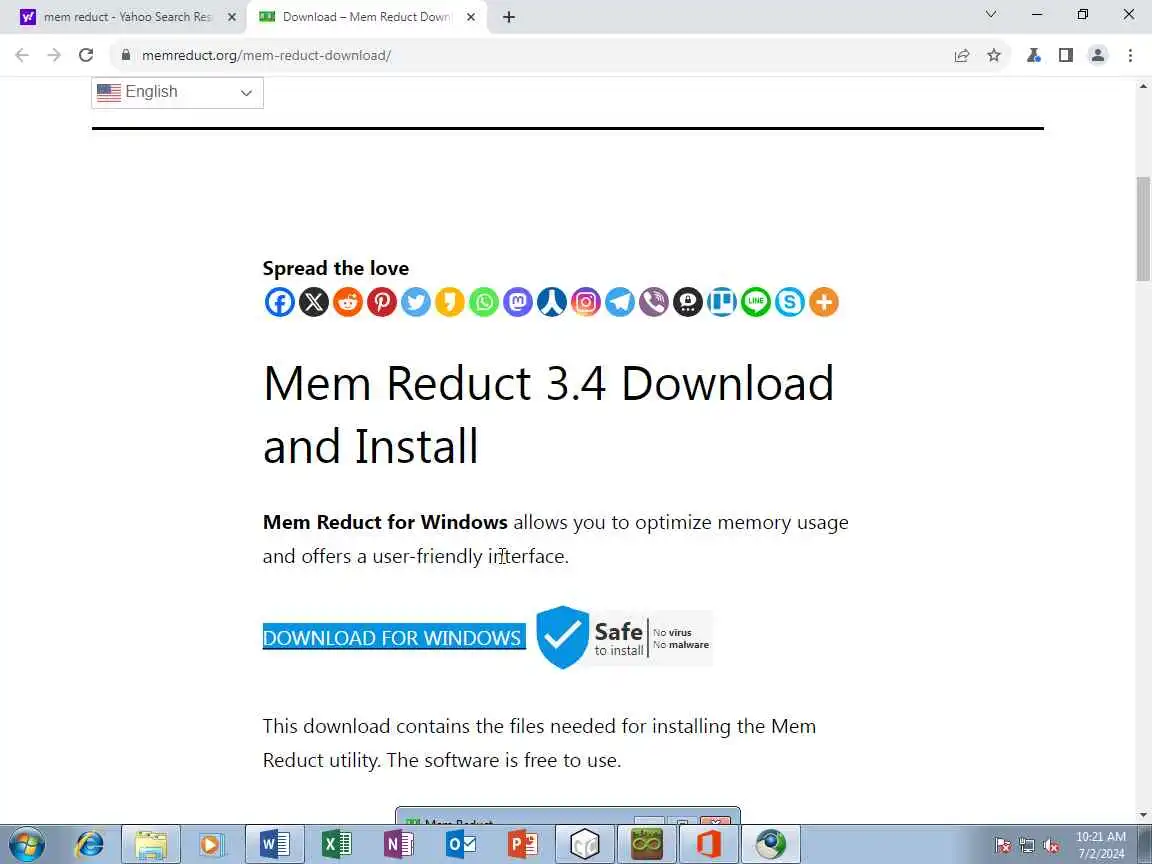Go back to the previous page
This screenshot has height=864, width=1152.
[x=22, y=55]
